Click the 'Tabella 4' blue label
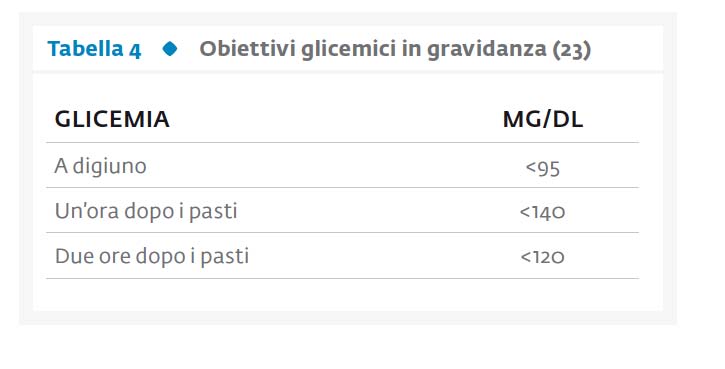 pos(94,49)
